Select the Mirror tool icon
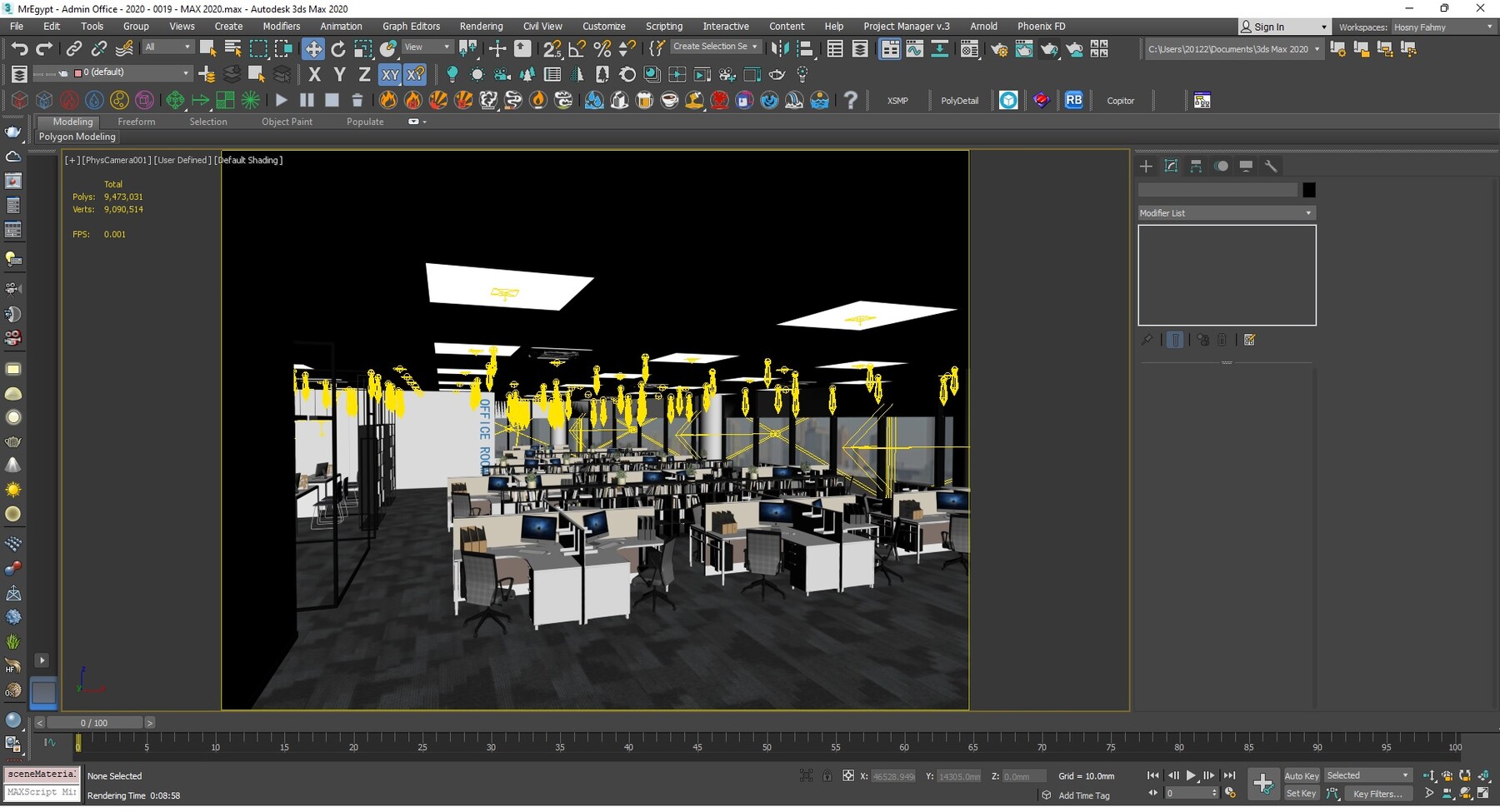 (780, 49)
